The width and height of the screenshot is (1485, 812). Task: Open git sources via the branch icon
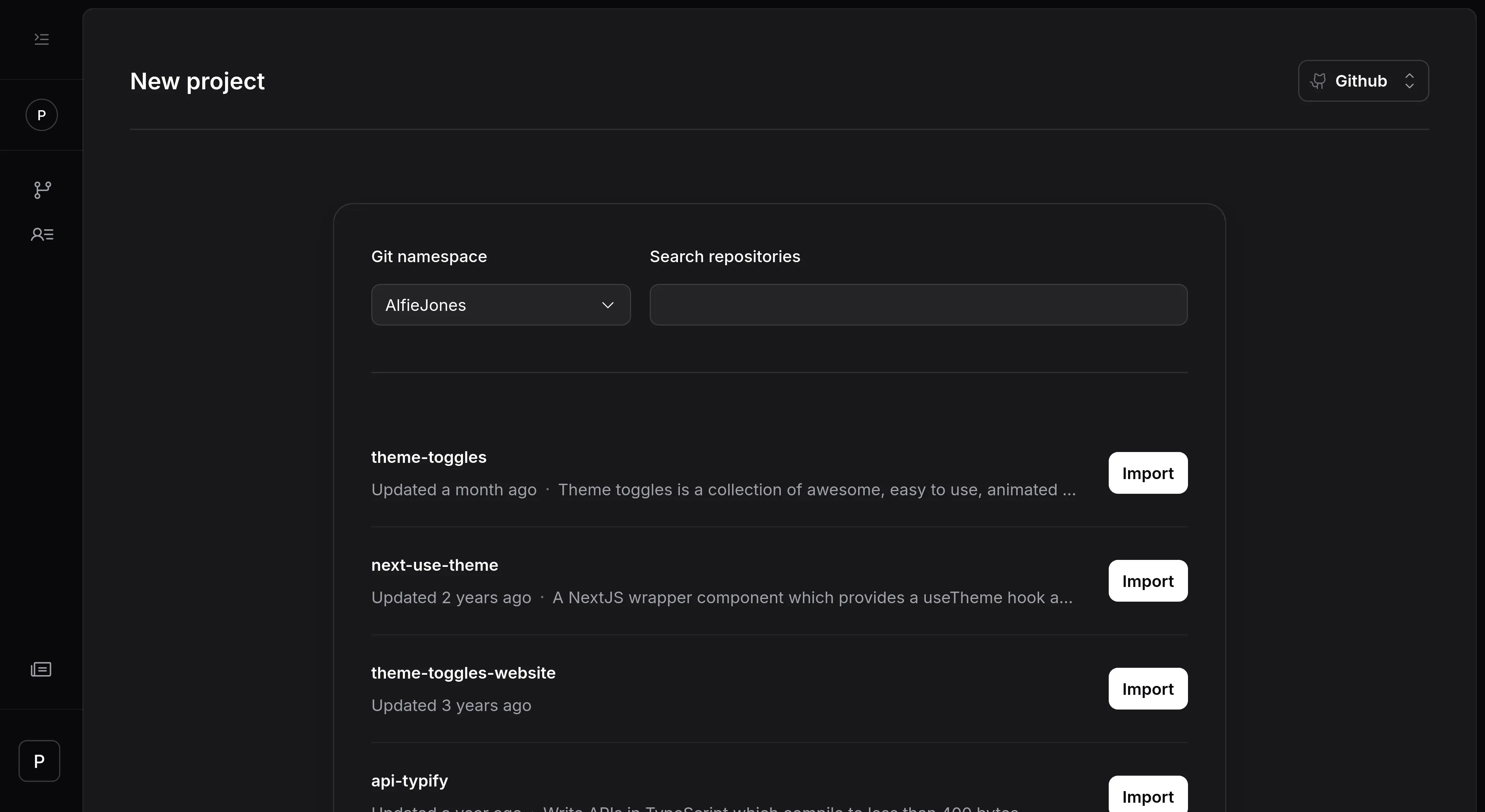click(x=41, y=190)
